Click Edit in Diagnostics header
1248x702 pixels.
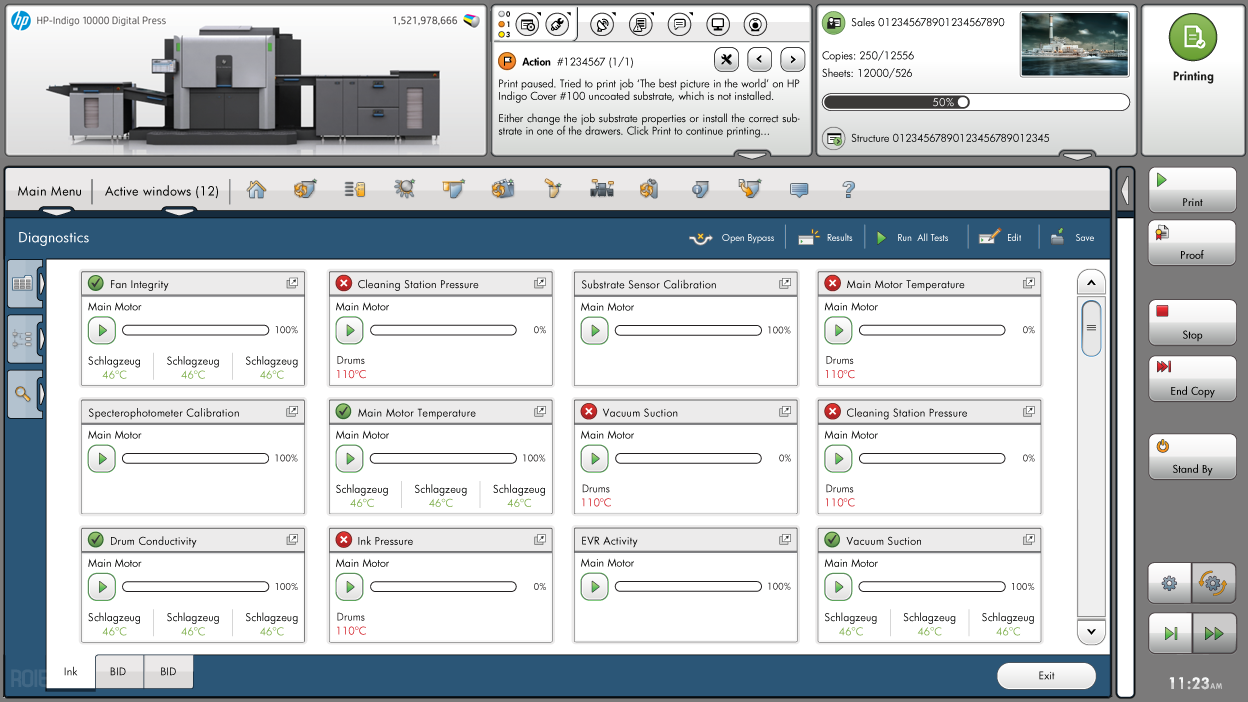click(1000, 238)
